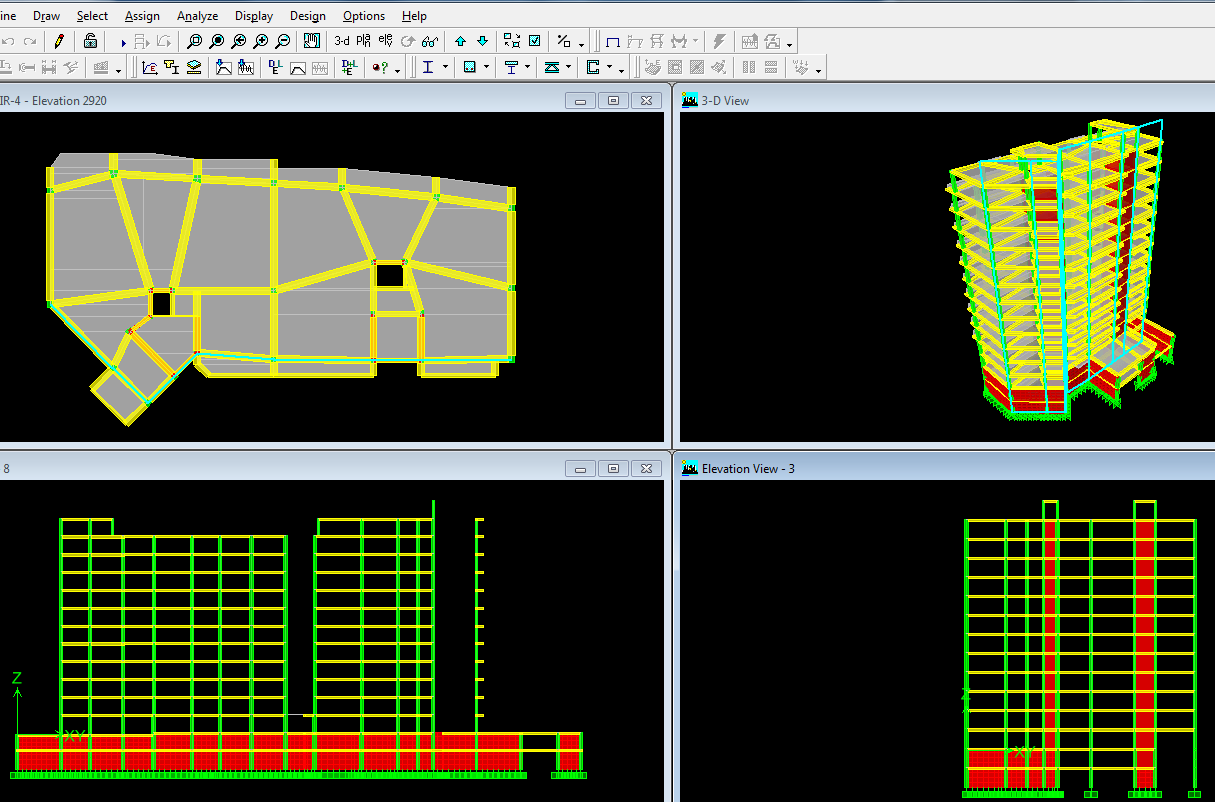Expand the Steel Frame Design dropdown arrow

pyautogui.click(x=443, y=69)
